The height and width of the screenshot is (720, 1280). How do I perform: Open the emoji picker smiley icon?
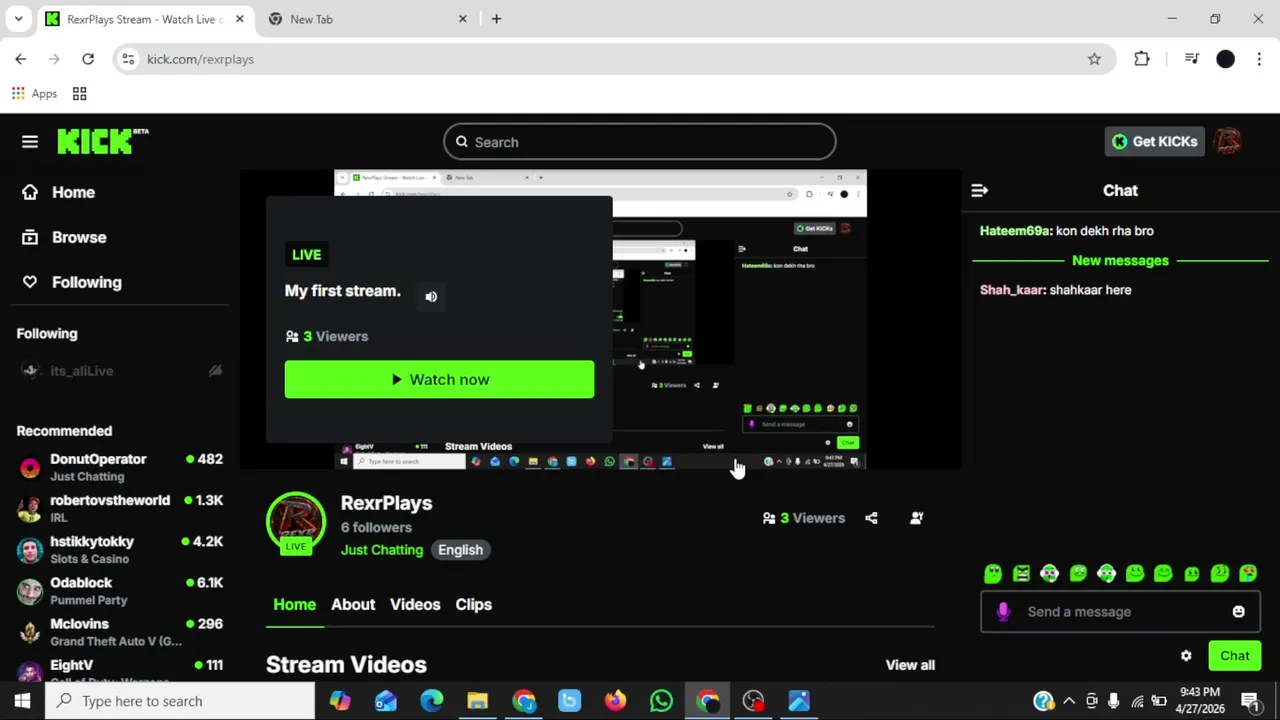pyautogui.click(x=1238, y=612)
